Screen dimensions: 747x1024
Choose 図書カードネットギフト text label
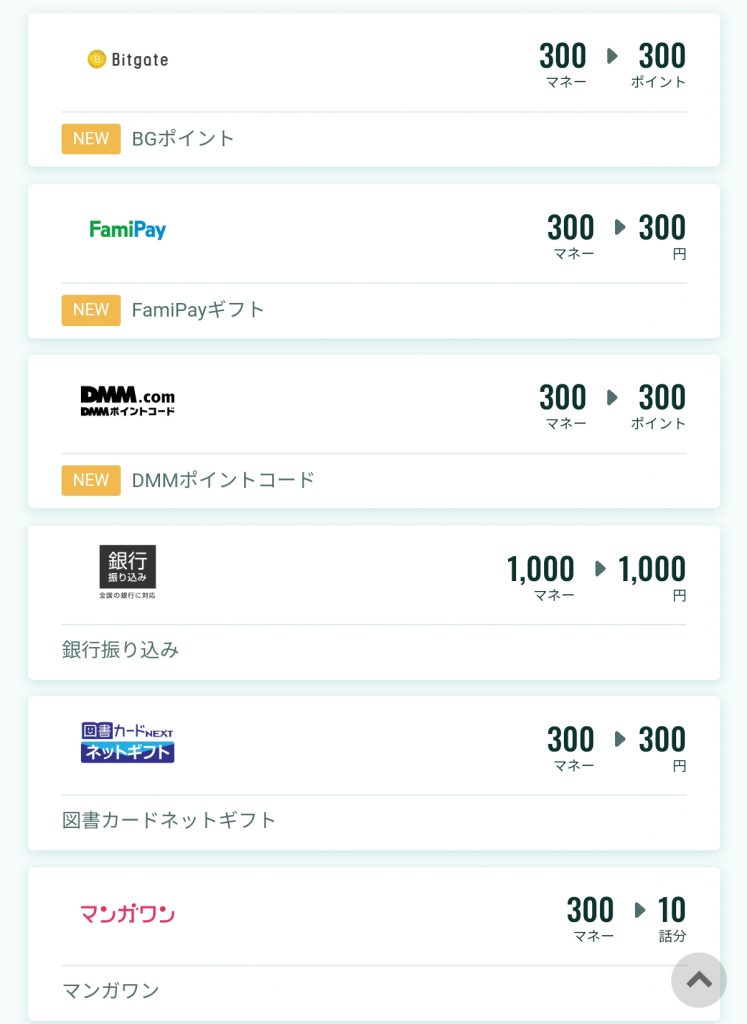(x=168, y=820)
